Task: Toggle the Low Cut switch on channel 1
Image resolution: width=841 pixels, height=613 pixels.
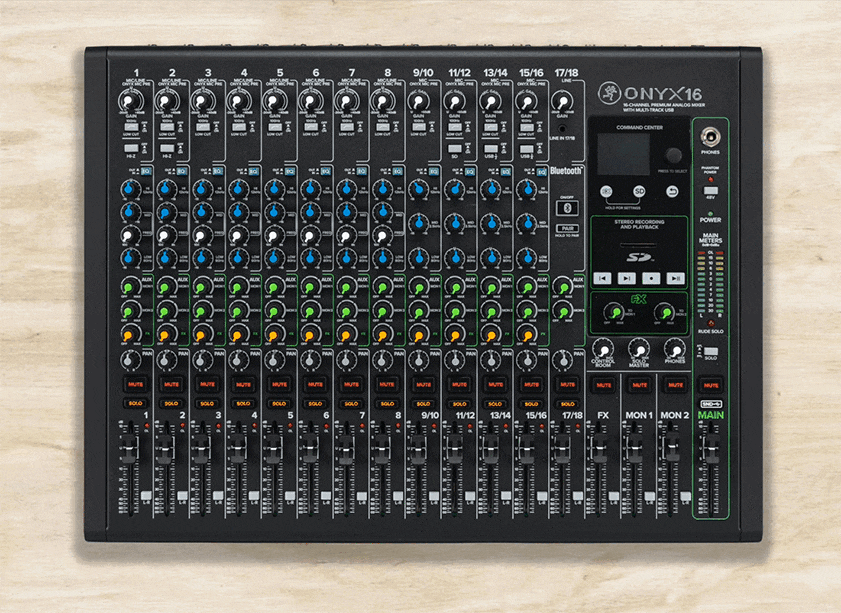Action: 131,127
